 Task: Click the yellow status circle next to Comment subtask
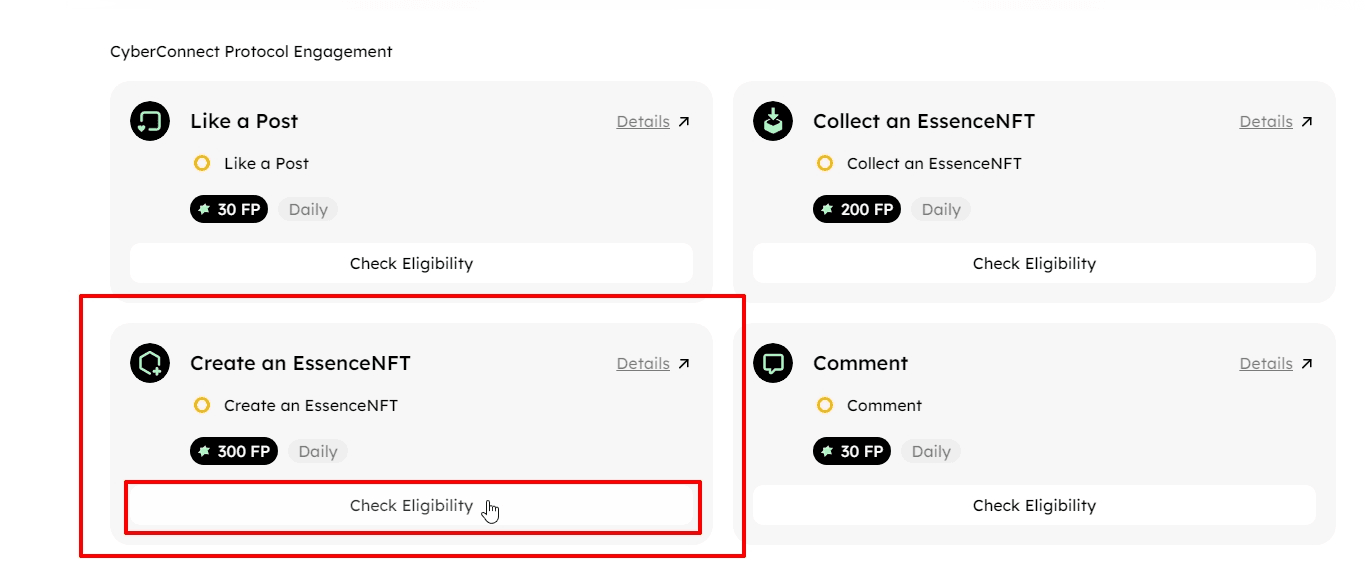825,405
